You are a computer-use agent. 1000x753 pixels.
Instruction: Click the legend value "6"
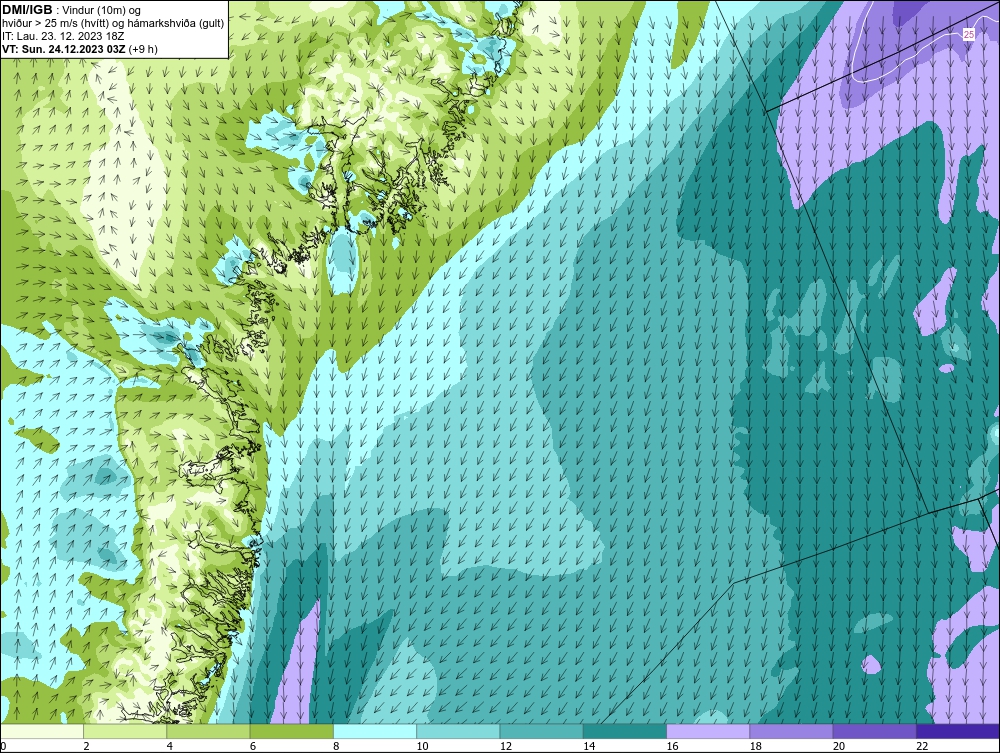[253, 746]
